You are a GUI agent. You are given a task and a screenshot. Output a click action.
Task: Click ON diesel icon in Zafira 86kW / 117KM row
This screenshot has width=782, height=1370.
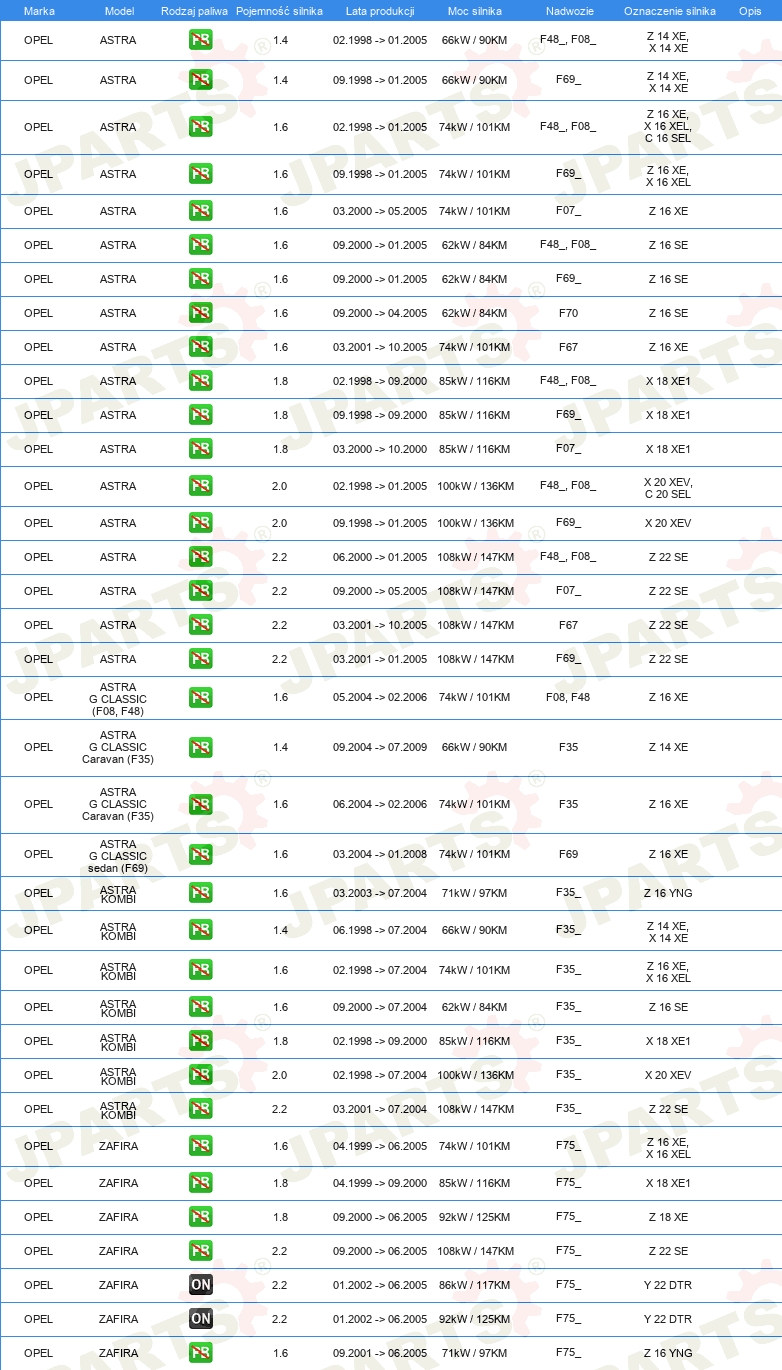200,1285
